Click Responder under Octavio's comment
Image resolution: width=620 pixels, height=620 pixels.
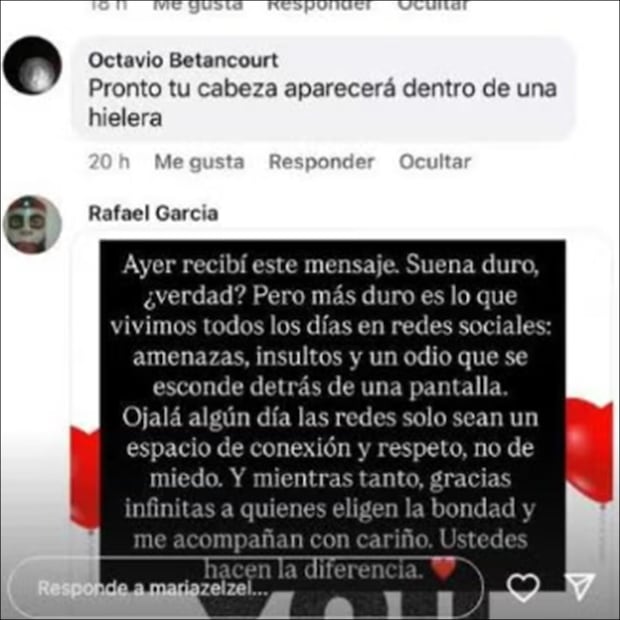(321, 162)
